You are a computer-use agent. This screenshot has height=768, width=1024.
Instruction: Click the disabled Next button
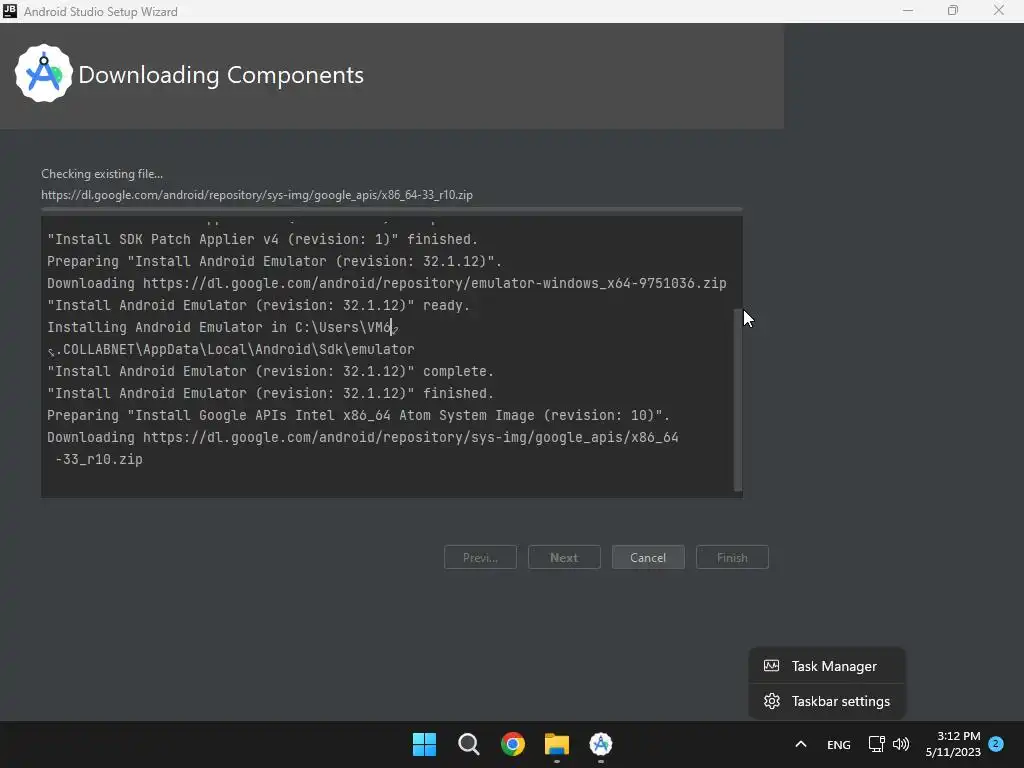coord(564,557)
